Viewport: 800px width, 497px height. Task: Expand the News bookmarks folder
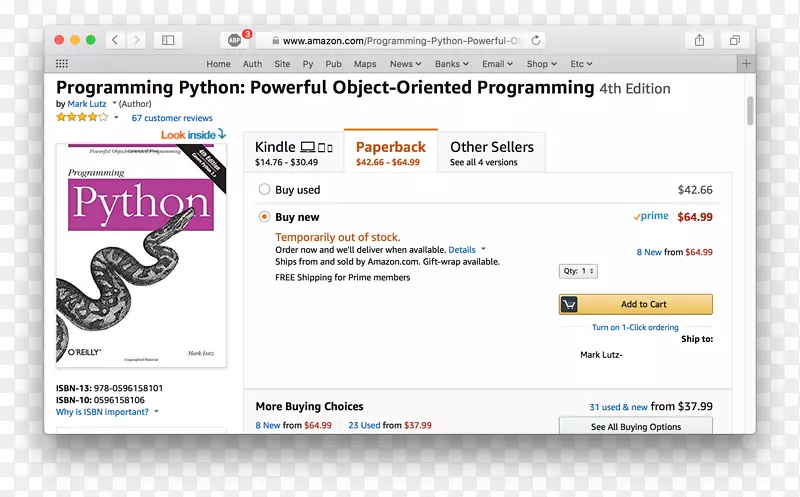click(x=406, y=64)
